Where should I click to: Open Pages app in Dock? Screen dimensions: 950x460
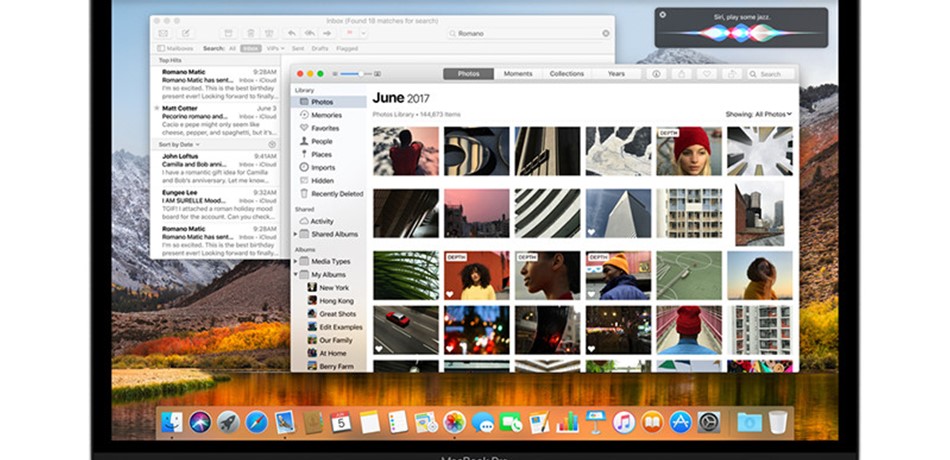(539, 422)
